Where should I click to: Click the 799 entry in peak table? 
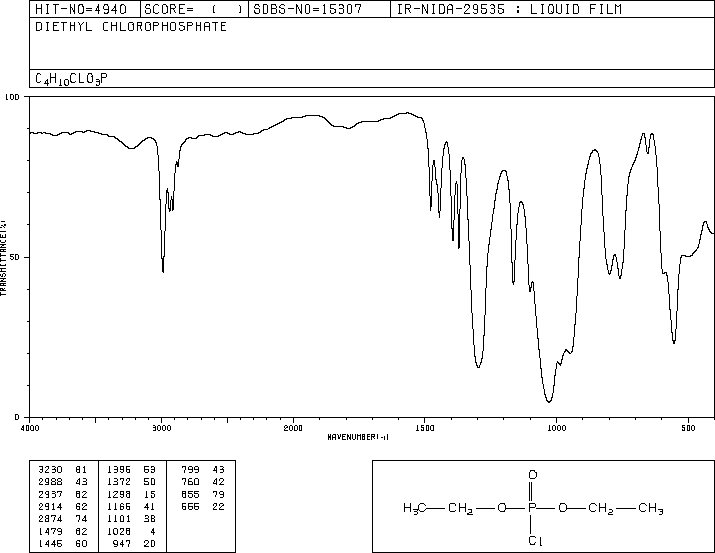tap(190, 470)
